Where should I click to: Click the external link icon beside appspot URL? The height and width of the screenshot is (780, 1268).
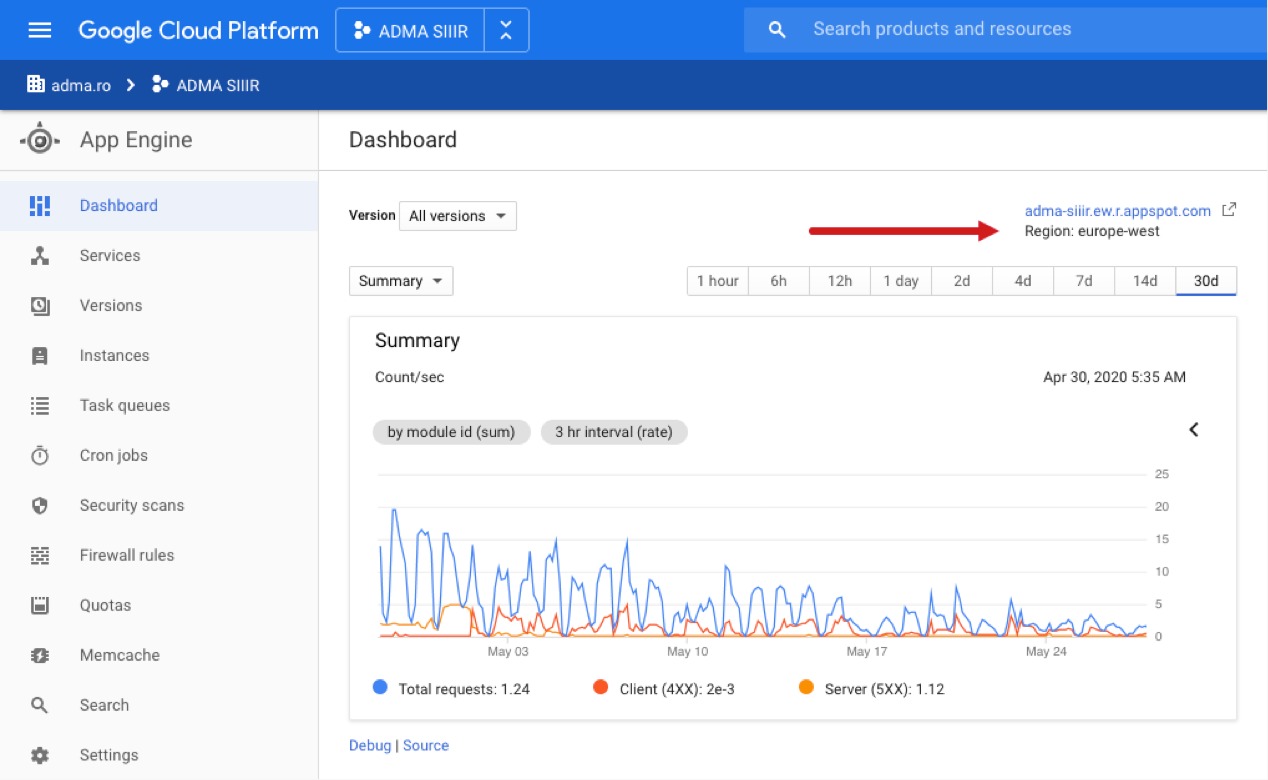point(1230,210)
